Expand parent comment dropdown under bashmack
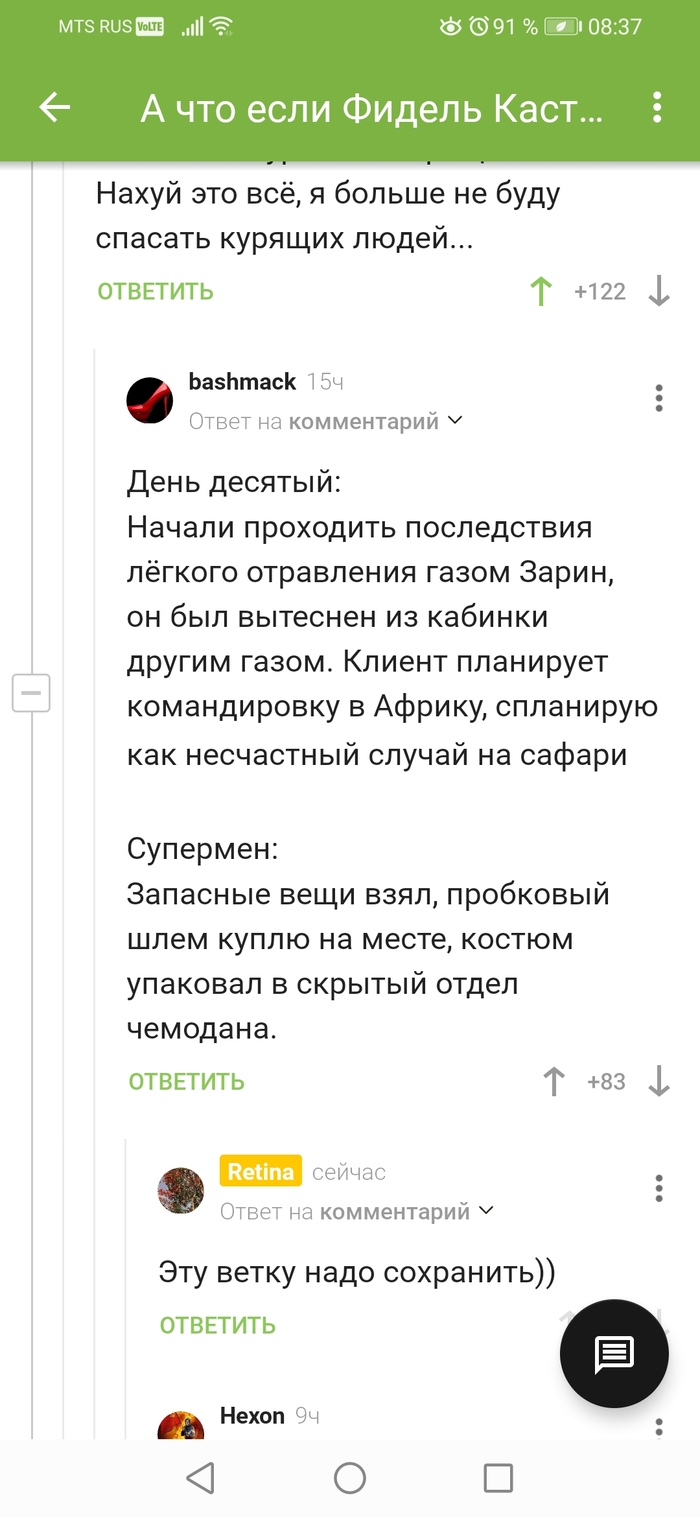Viewport: 700px width, 1517px height. point(456,421)
